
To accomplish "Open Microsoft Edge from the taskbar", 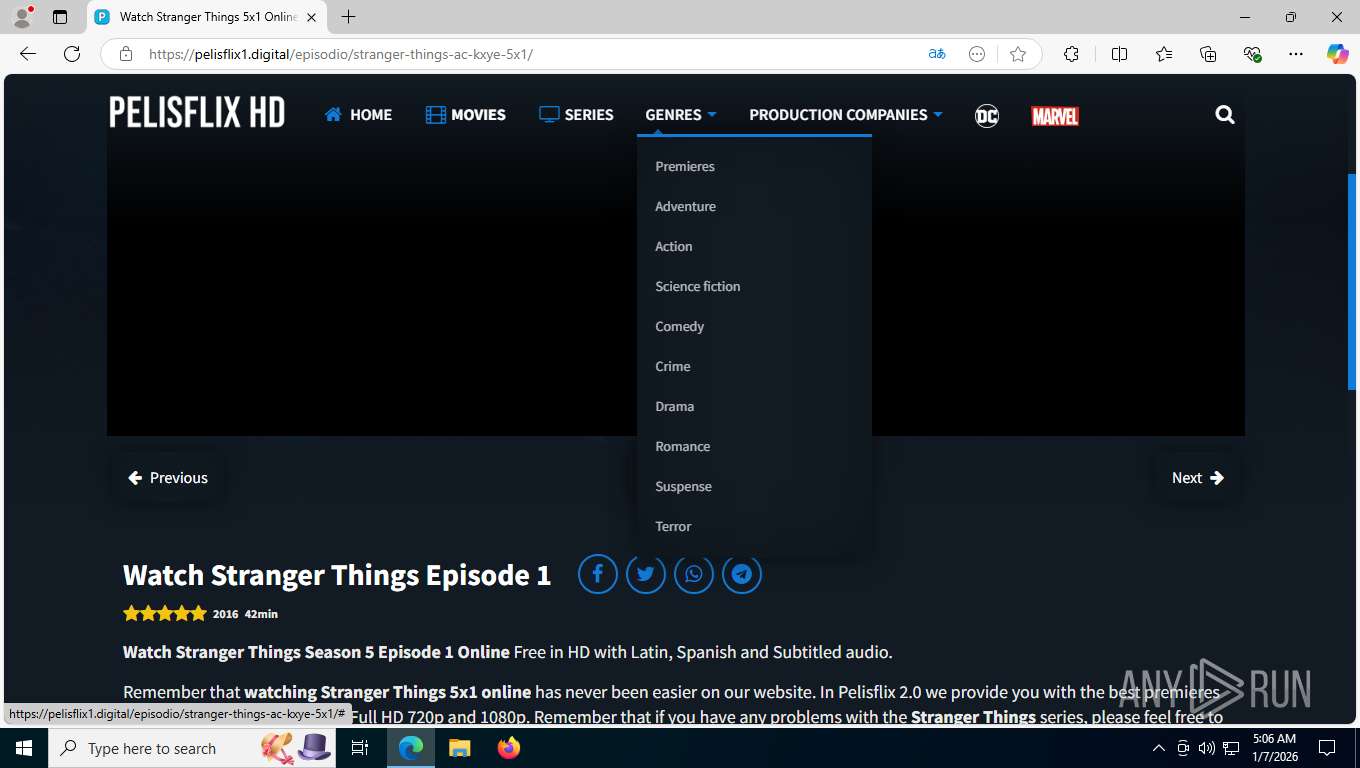I will pos(411,748).
